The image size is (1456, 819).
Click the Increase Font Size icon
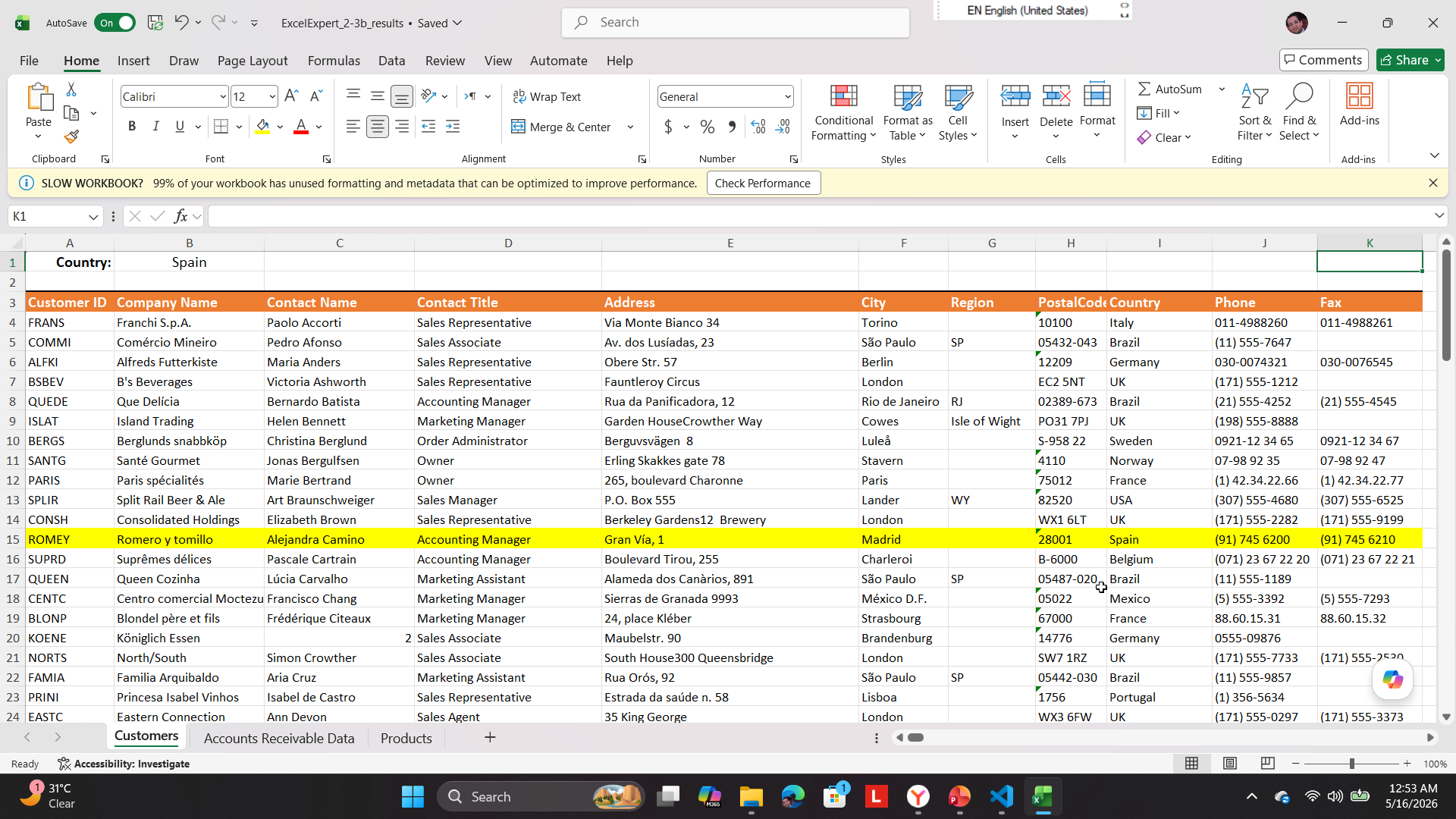tap(291, 96)
